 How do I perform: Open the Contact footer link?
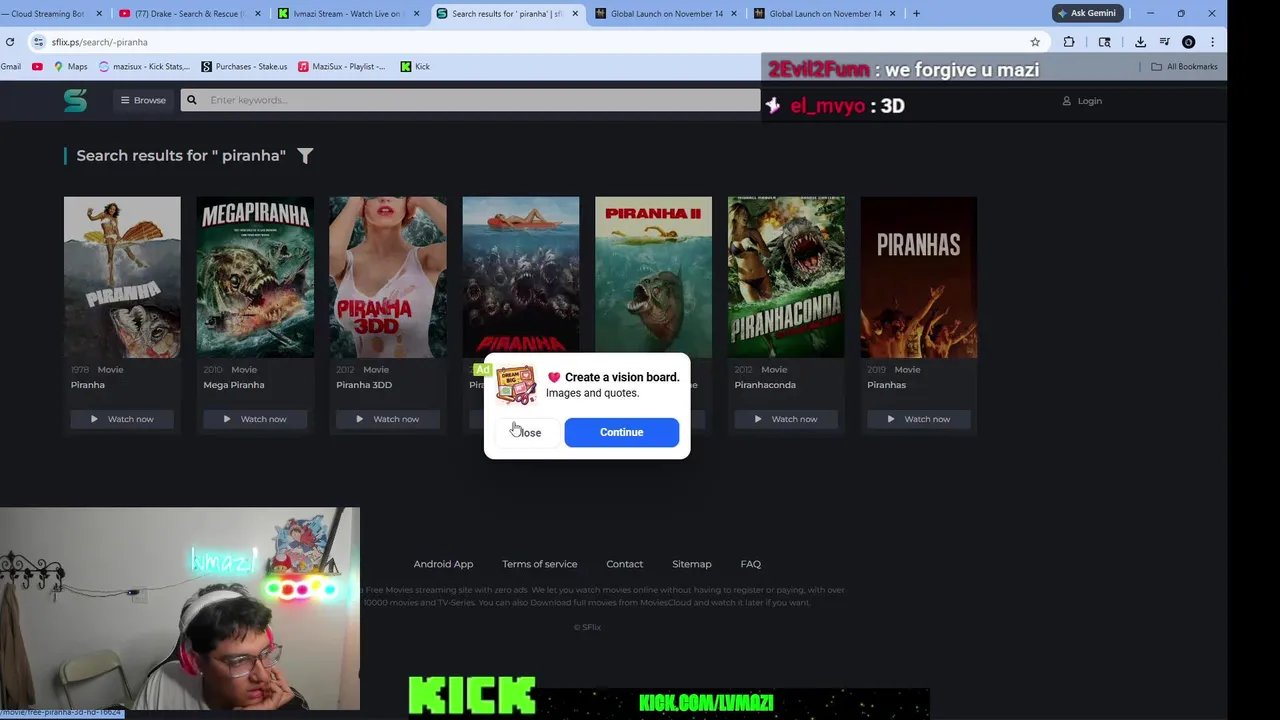(624, 564)
